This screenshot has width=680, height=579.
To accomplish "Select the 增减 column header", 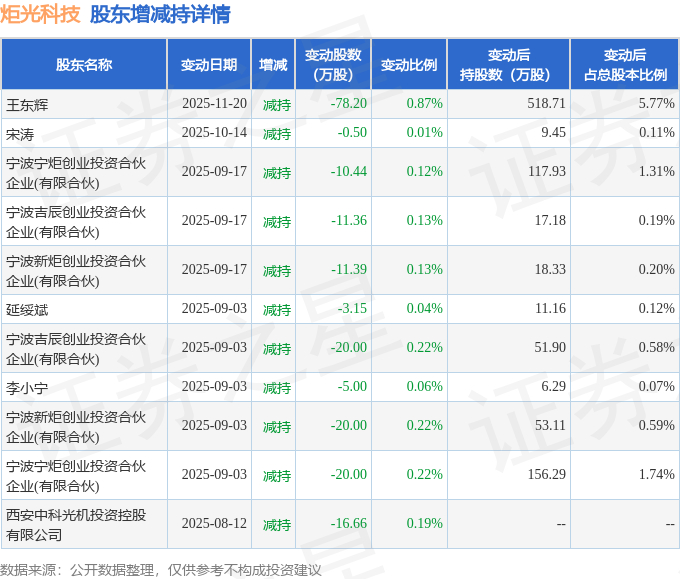I will coord(273,65).
